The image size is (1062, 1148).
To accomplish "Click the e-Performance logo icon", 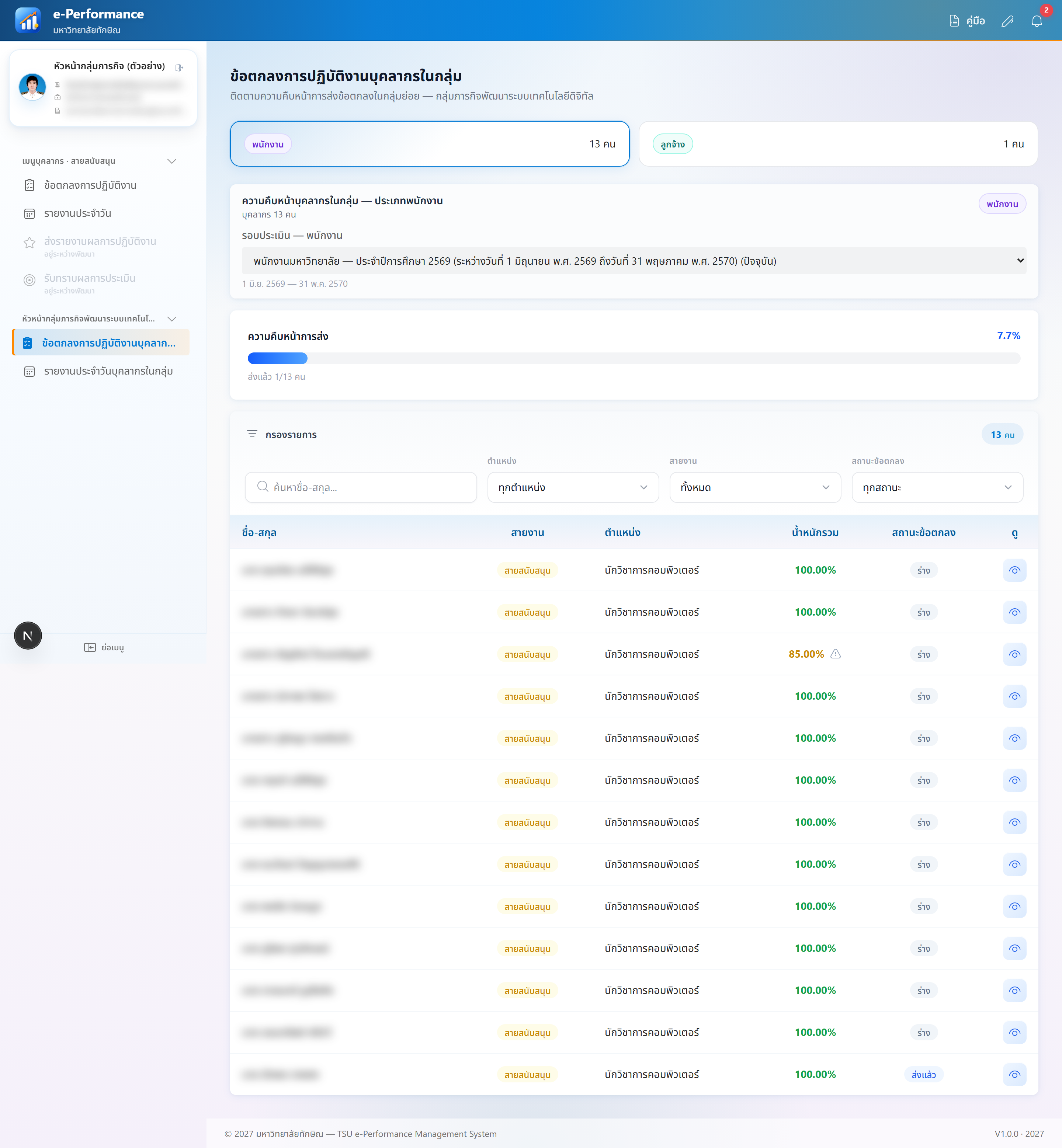I will click(28, 21).
